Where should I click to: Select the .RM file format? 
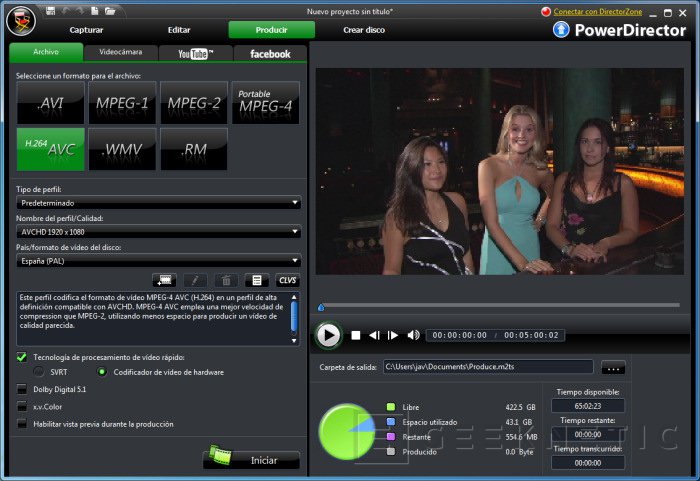[x=194, y=149]
